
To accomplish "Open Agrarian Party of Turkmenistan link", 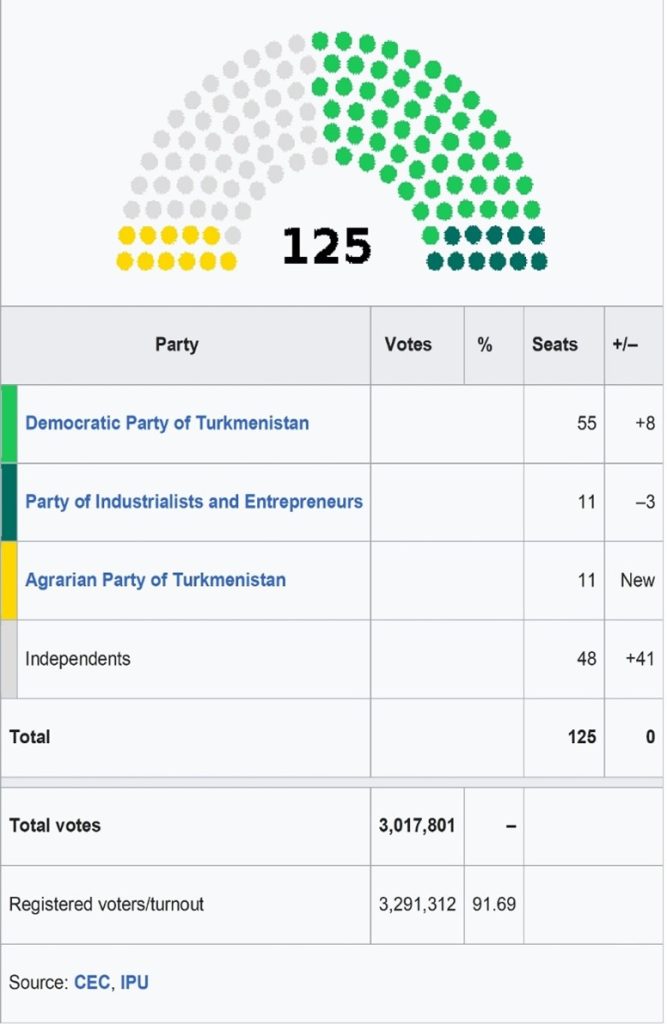I will [155, 580].
